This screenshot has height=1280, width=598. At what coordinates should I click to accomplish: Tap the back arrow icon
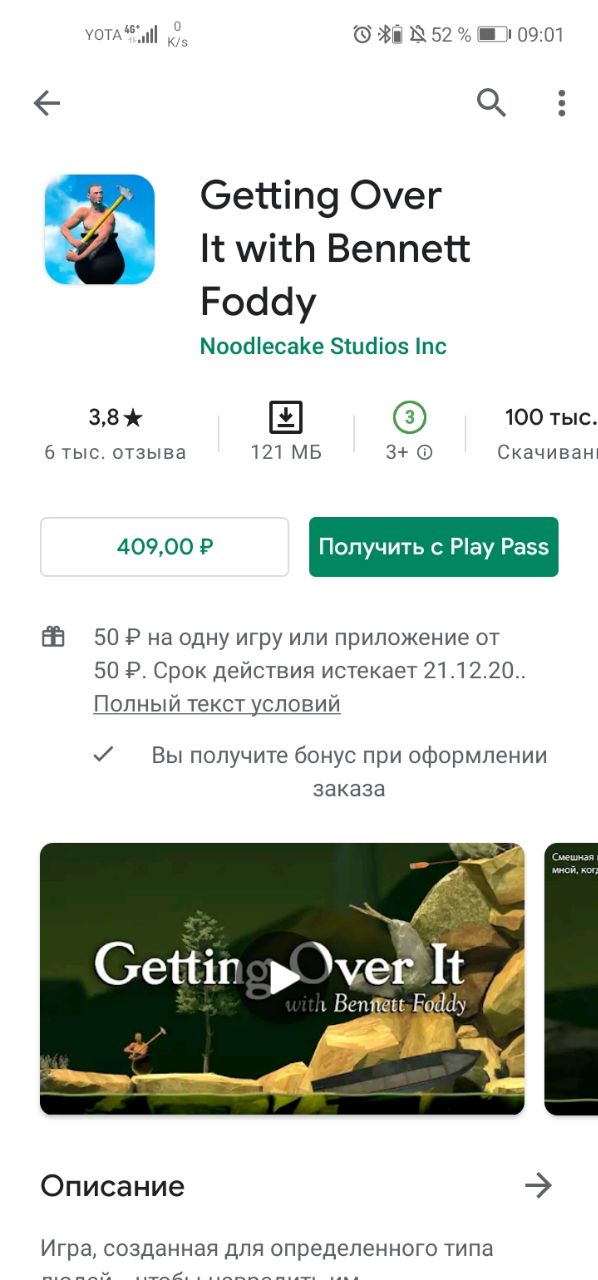point(47,102)
